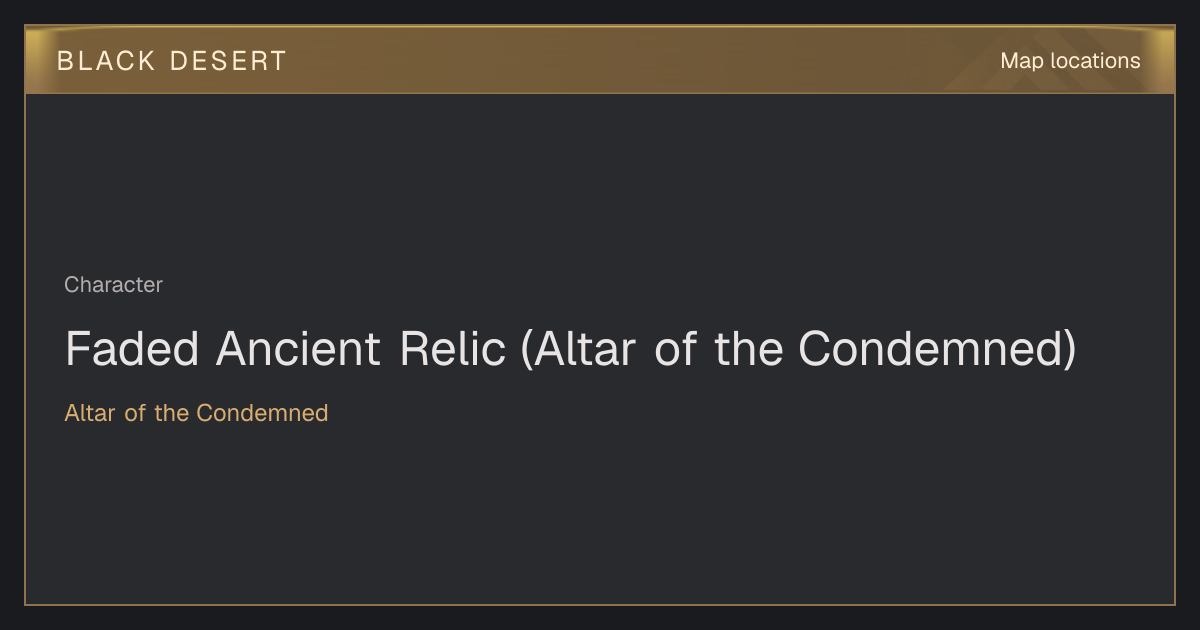This screenshot has width=1200, height=630.
Task: Open the gold Altar of the Condemned subtitle
Action: pyautogui.click(x=196, y=413)
